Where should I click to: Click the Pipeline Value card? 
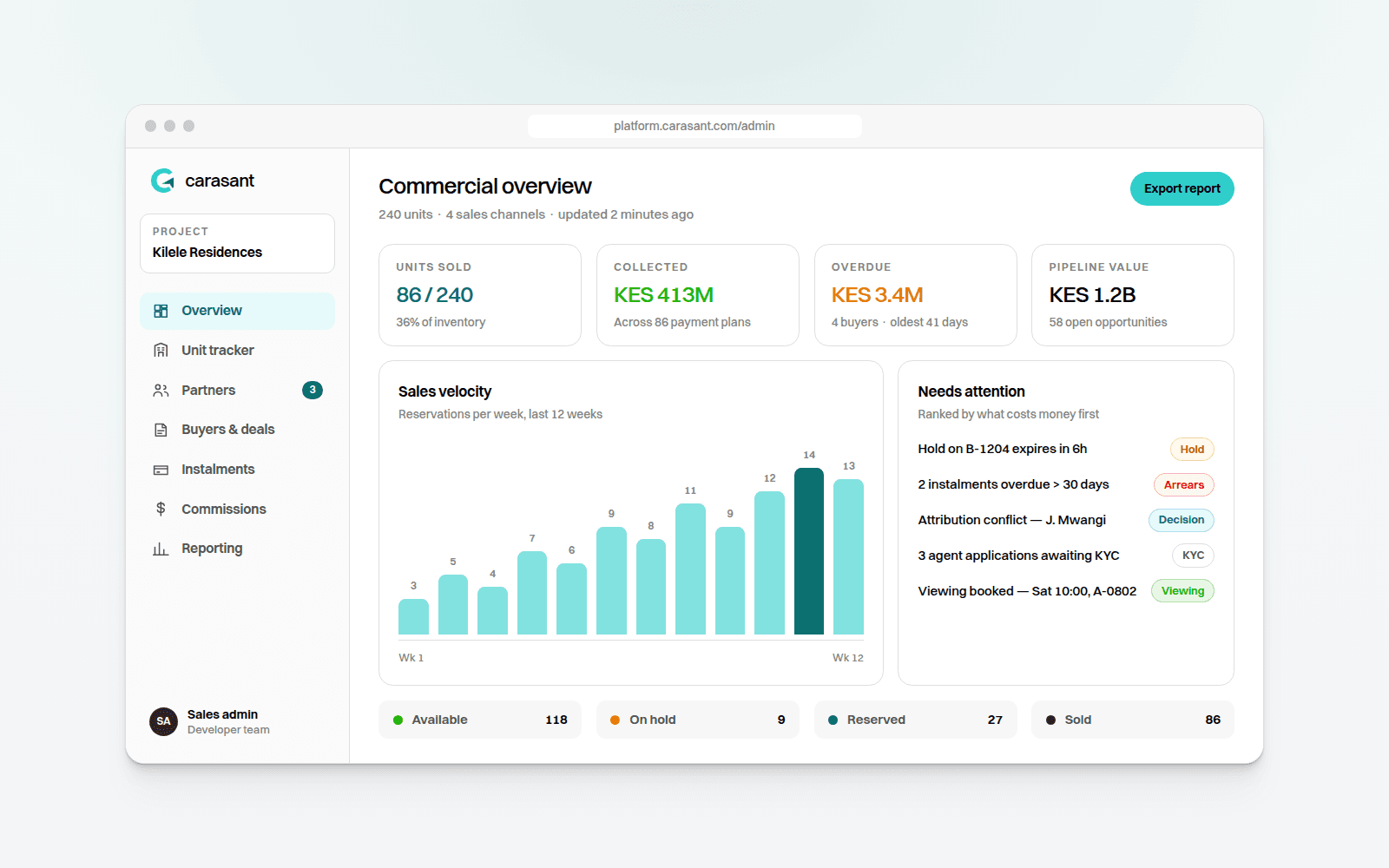pos(1133,295)
